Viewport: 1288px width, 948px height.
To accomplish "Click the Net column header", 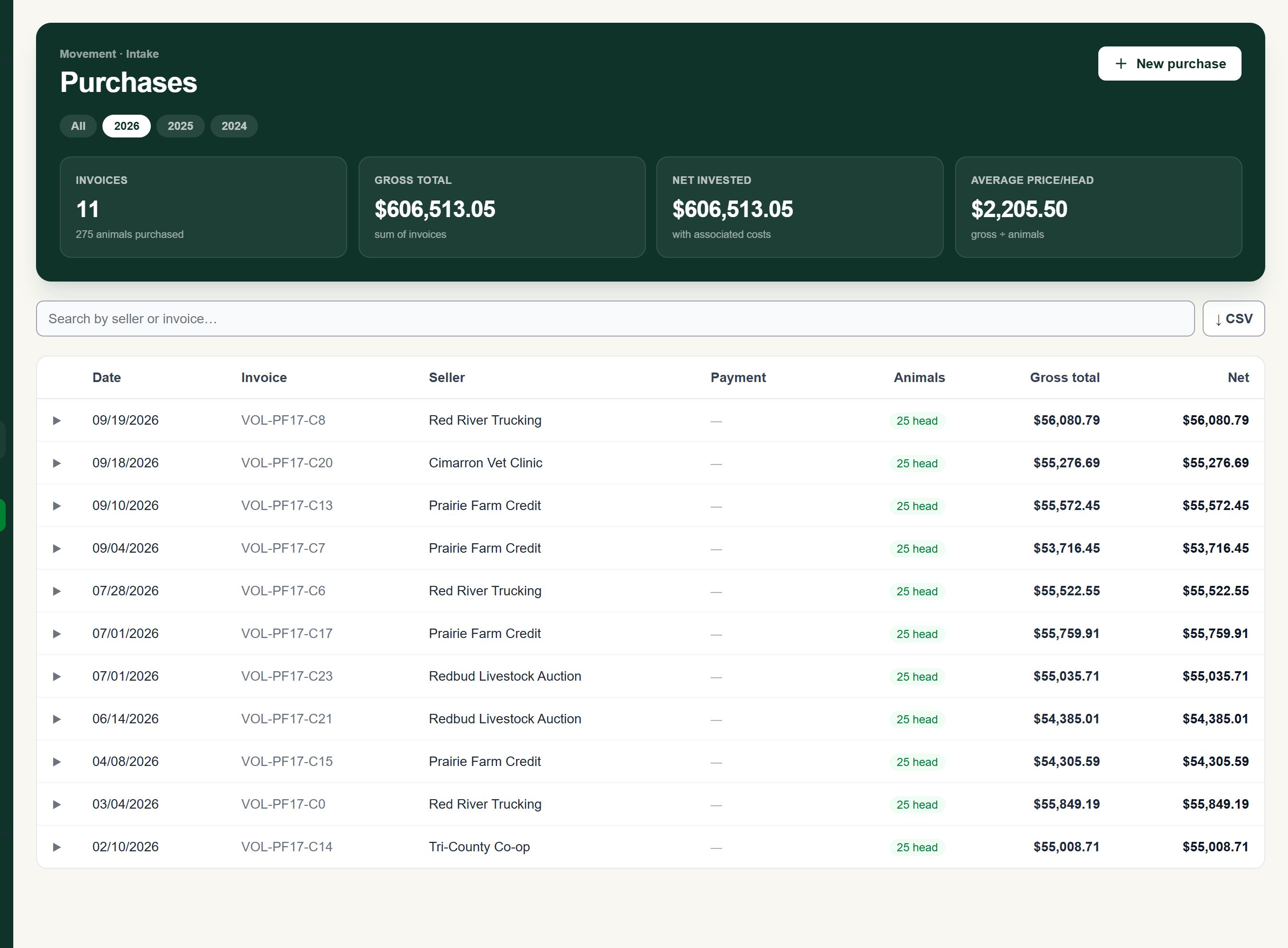I will point(1238,378).
